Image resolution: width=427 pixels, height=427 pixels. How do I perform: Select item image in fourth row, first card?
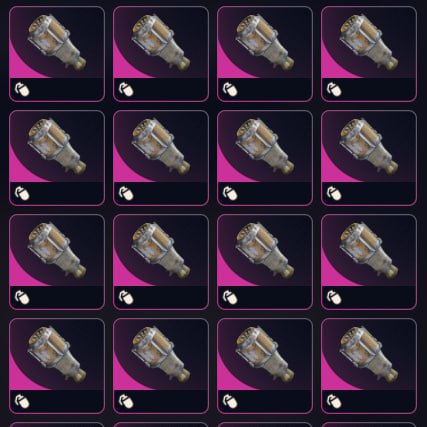click(57, 354)
